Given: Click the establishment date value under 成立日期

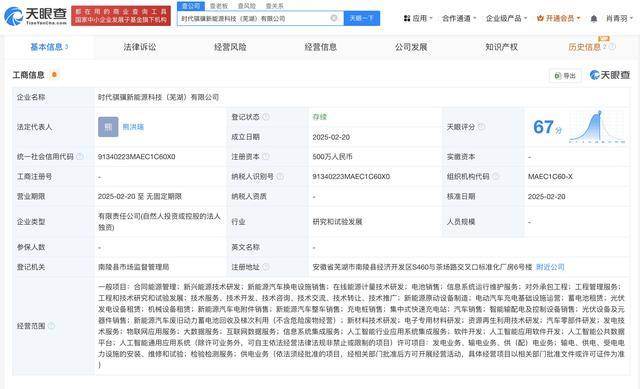Looking at the screenshot, I should [331, 137].
